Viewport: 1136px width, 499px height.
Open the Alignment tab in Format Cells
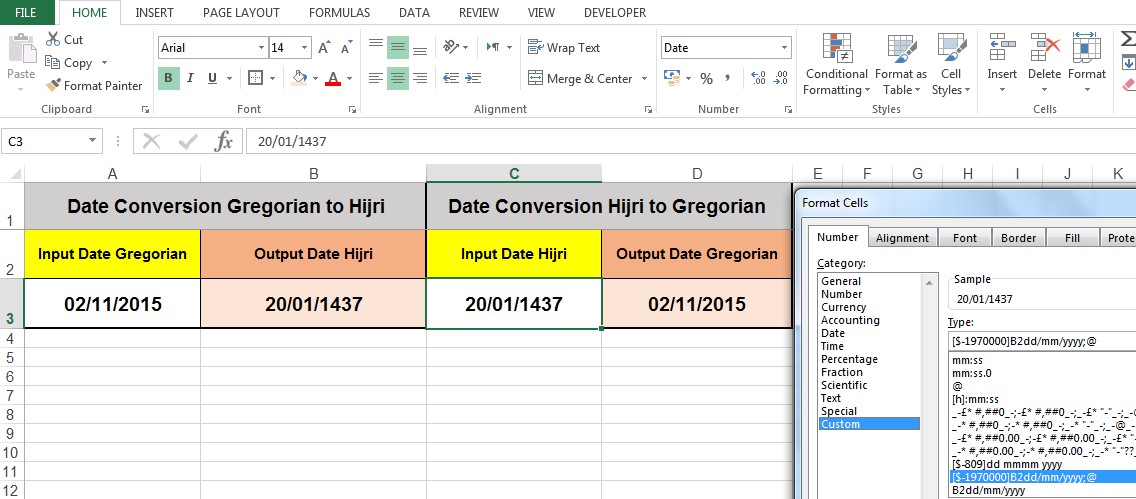[902, 238]
